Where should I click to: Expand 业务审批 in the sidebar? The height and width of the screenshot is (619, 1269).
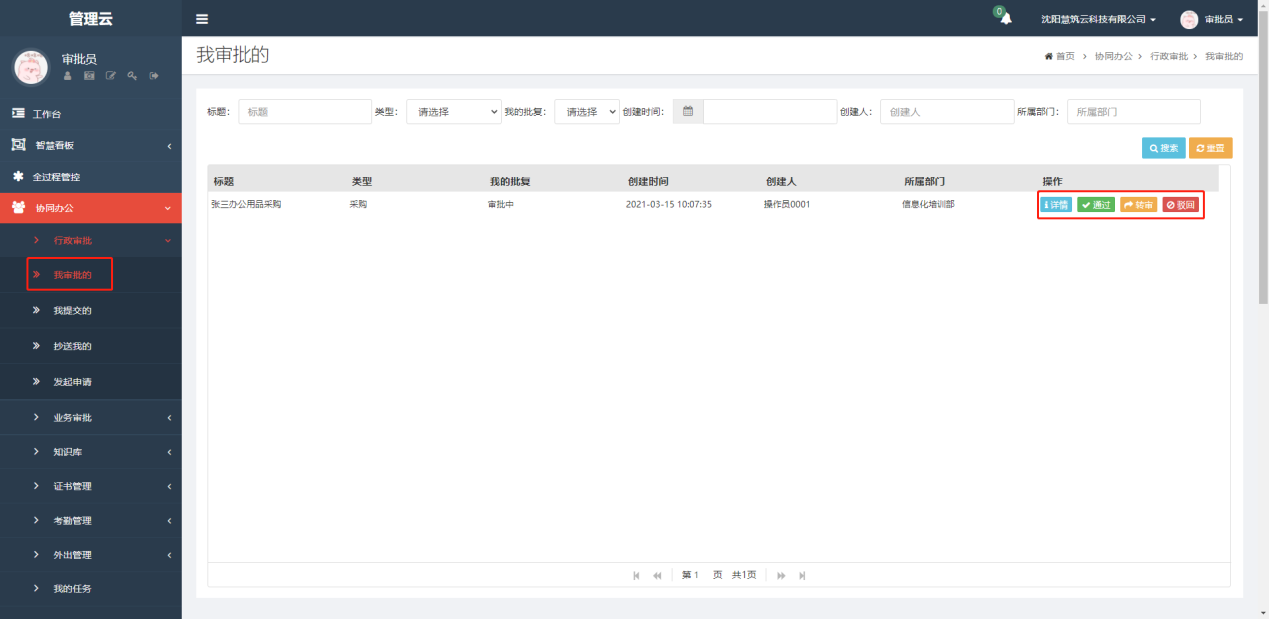tap(91, 417)
